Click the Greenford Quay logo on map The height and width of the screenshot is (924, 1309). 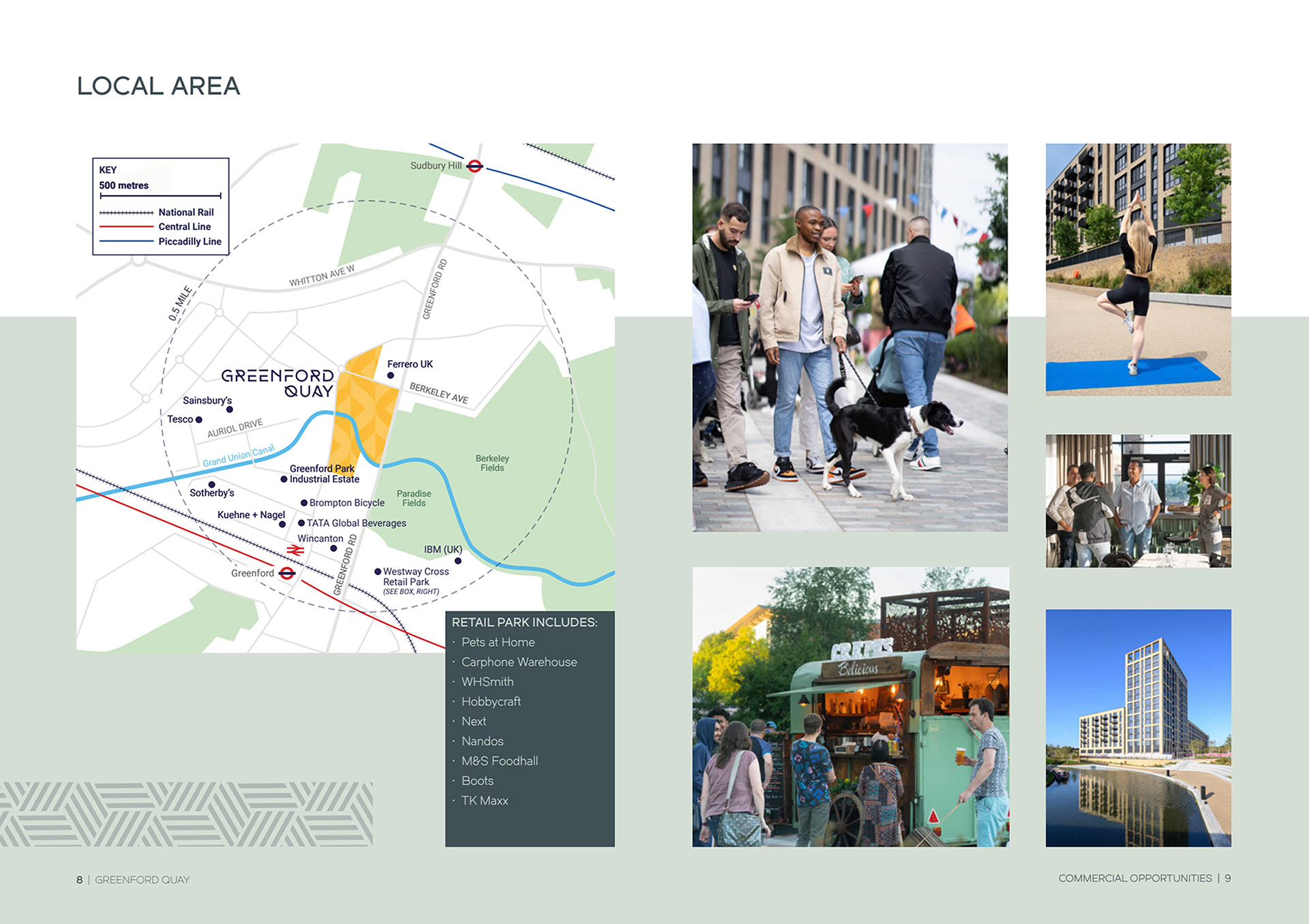(x=277, y=383)
